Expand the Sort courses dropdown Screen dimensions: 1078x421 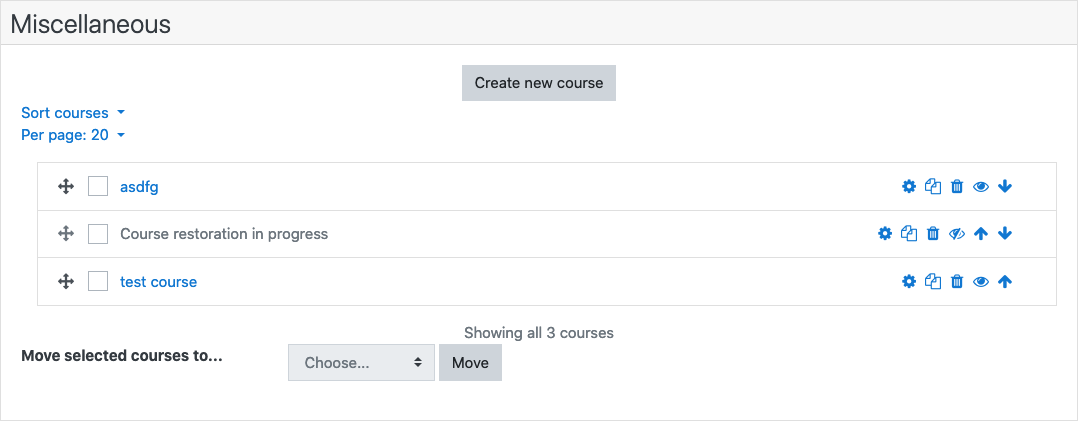click(73, 113)
